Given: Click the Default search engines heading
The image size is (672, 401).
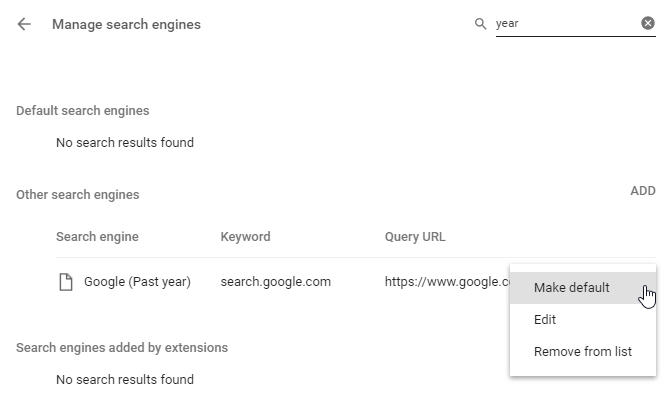Looking at the screenshot, I should click(x=82, y=111).
